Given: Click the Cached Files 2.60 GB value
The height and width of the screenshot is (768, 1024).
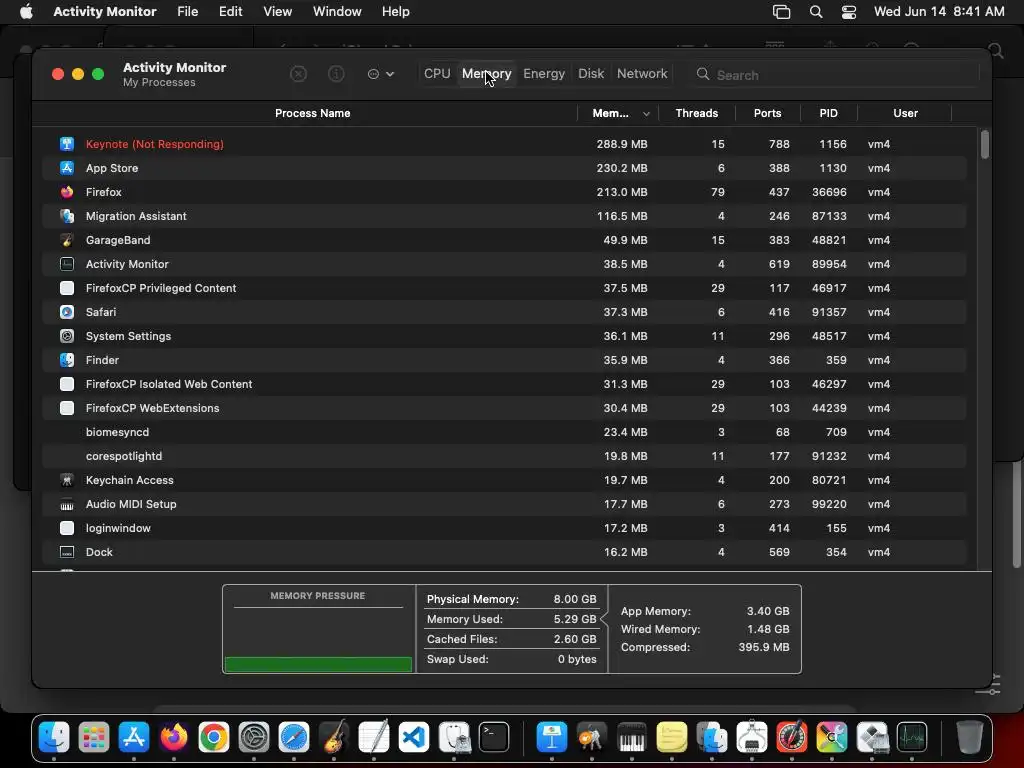Looking at the screenshot, I should click(x=575, y=639).
